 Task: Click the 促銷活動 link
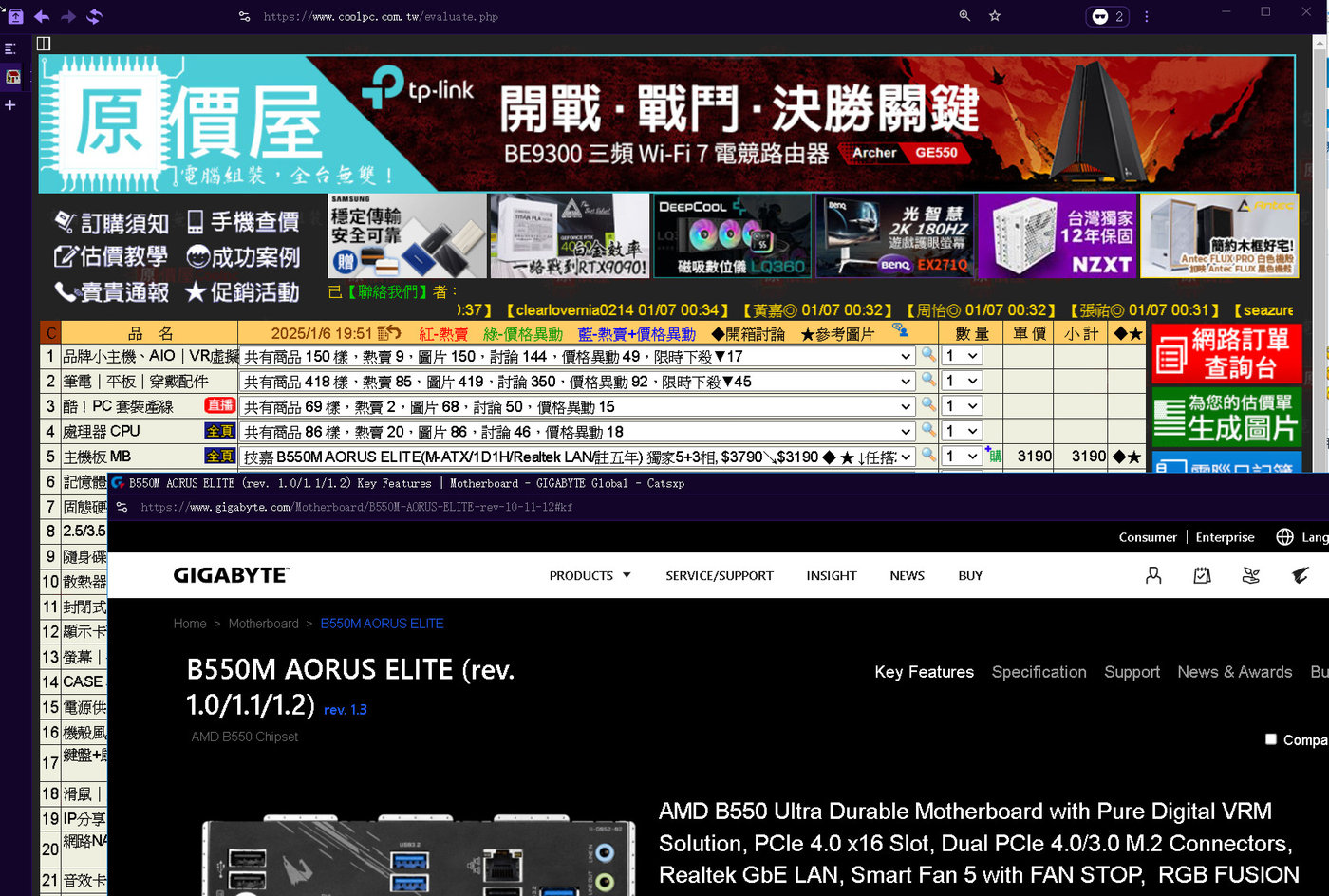tap(243, 291)
